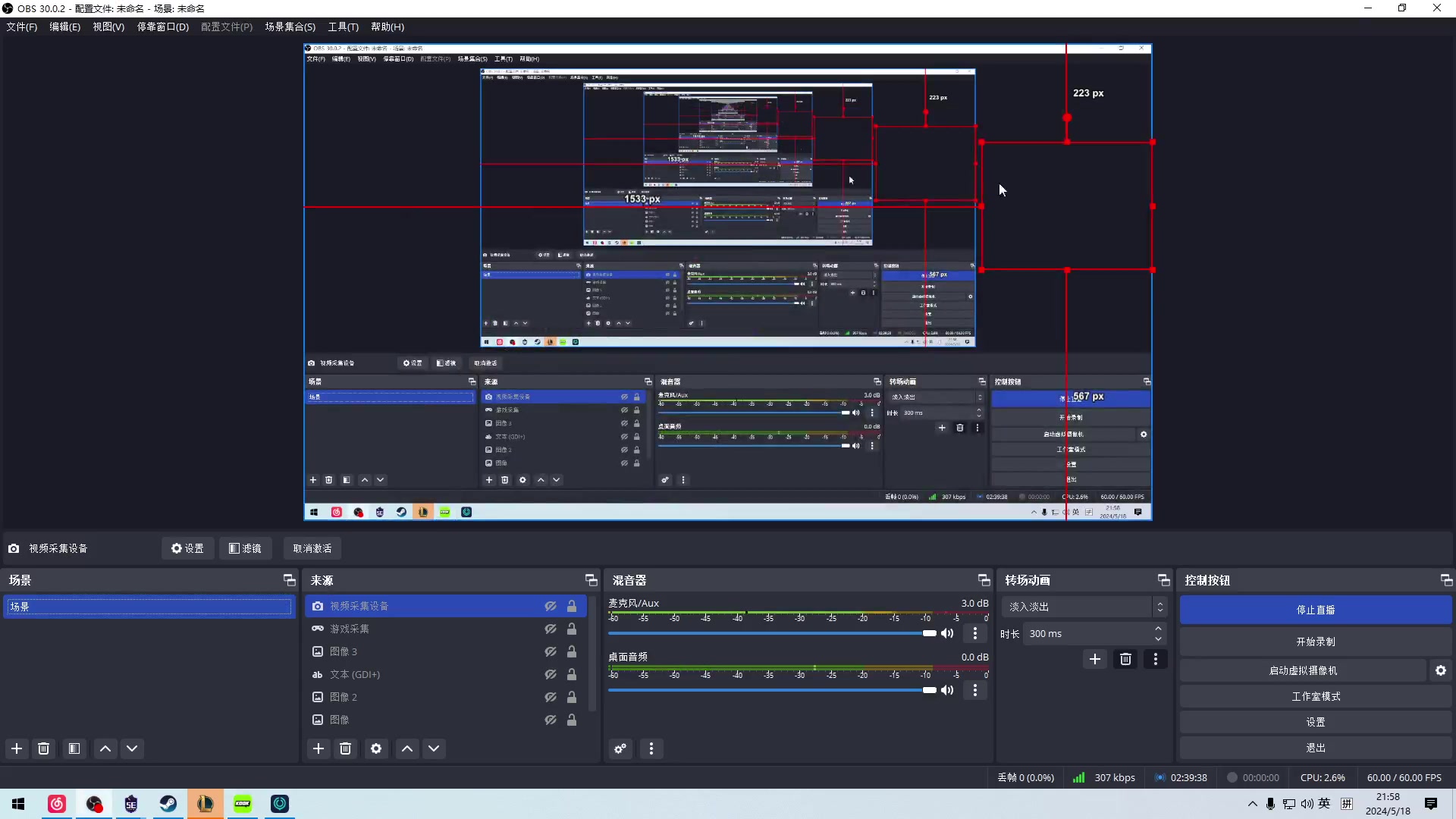
Task: Open 桌面音频 three-dot options menu
Action: [x=975, y=690]
